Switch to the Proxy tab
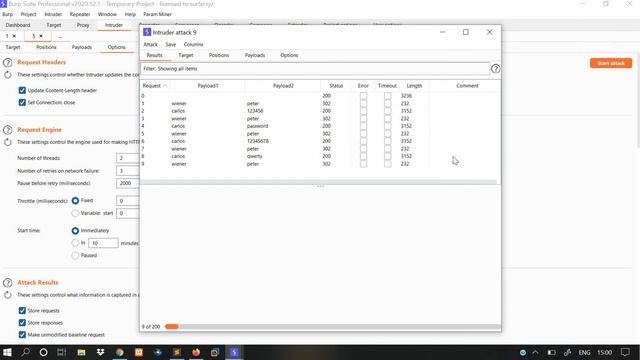The height and width of the screenshot is (360, 640). click(x=83, y=25)
